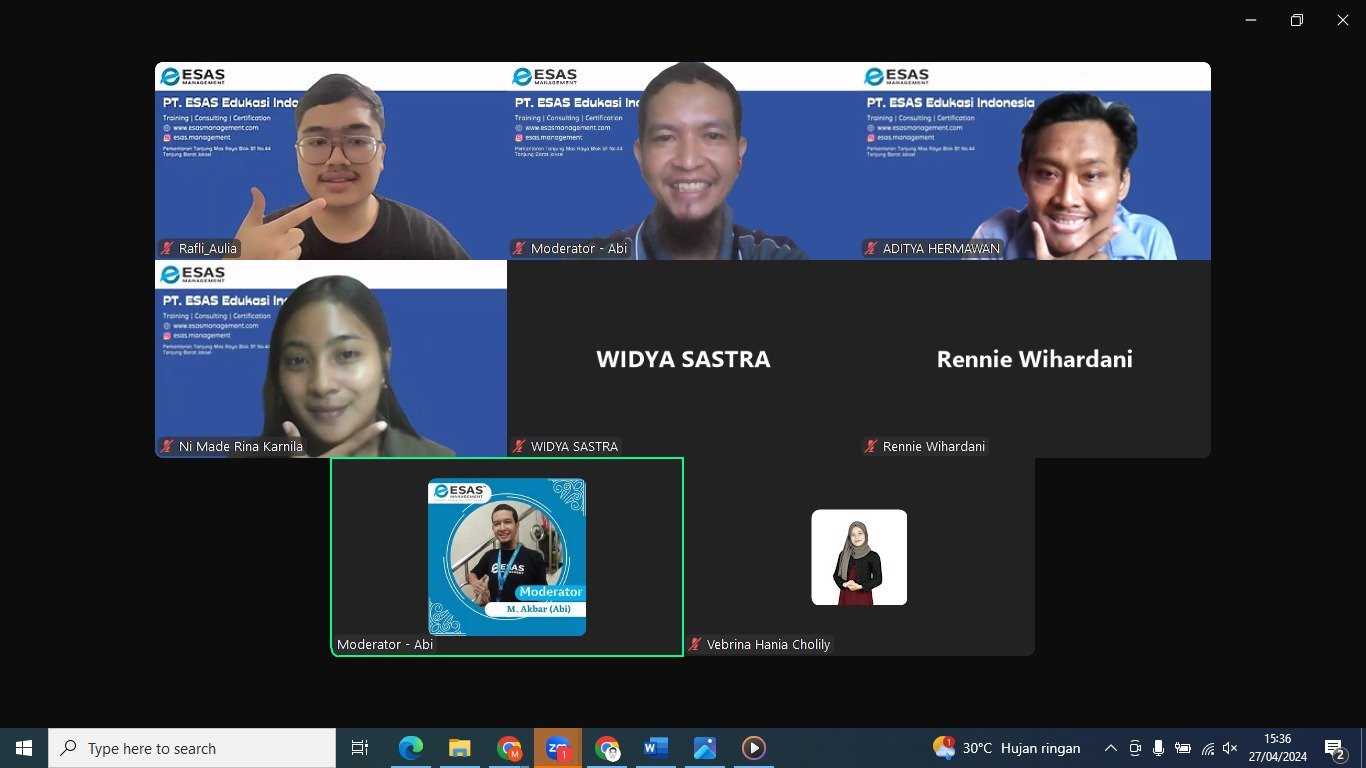Open the weather widget showing 30°C
The height and width of the screenshot is (768, 1366).
pyautogui.click(x=1007, y=748)
